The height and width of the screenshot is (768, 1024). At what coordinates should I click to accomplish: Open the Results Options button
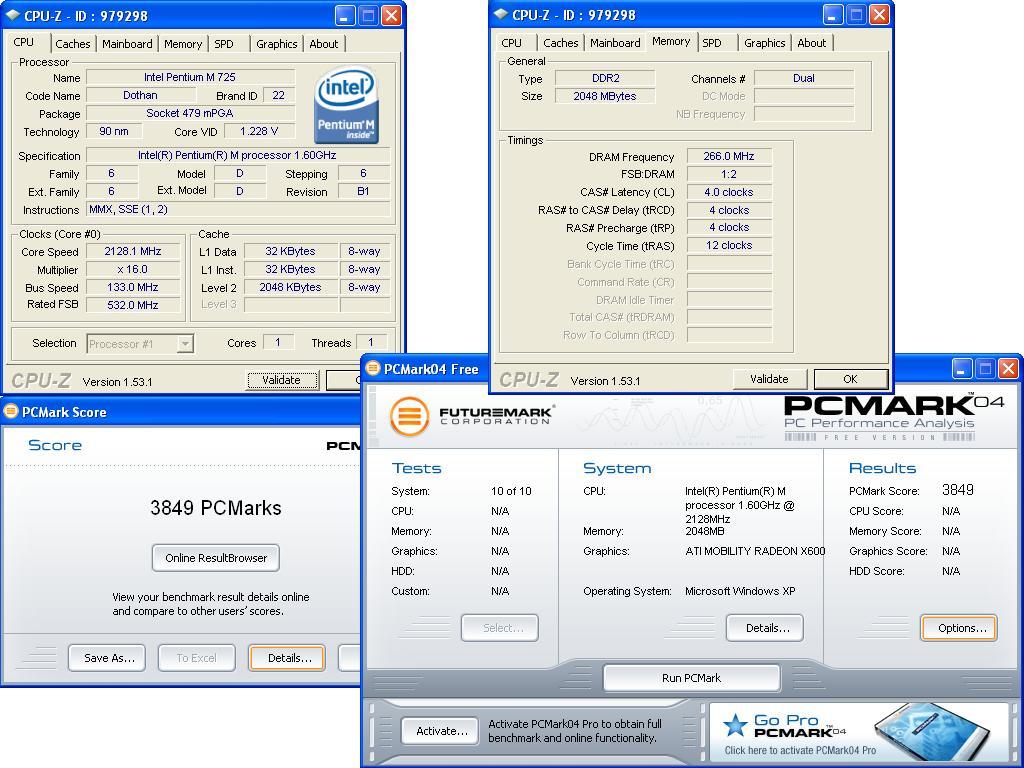[x=959, y=628]
